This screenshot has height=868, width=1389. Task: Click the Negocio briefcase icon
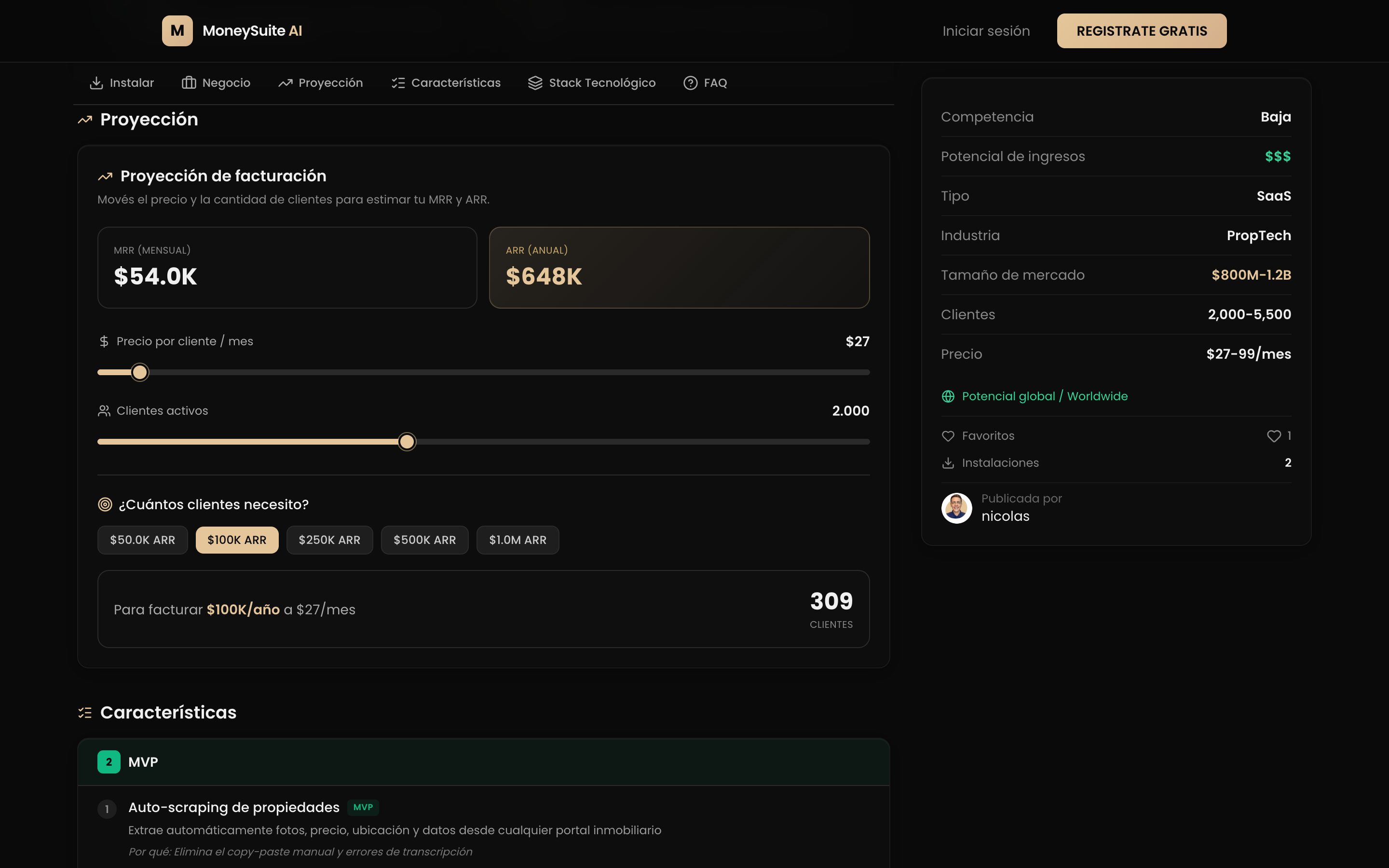[189, 83]
